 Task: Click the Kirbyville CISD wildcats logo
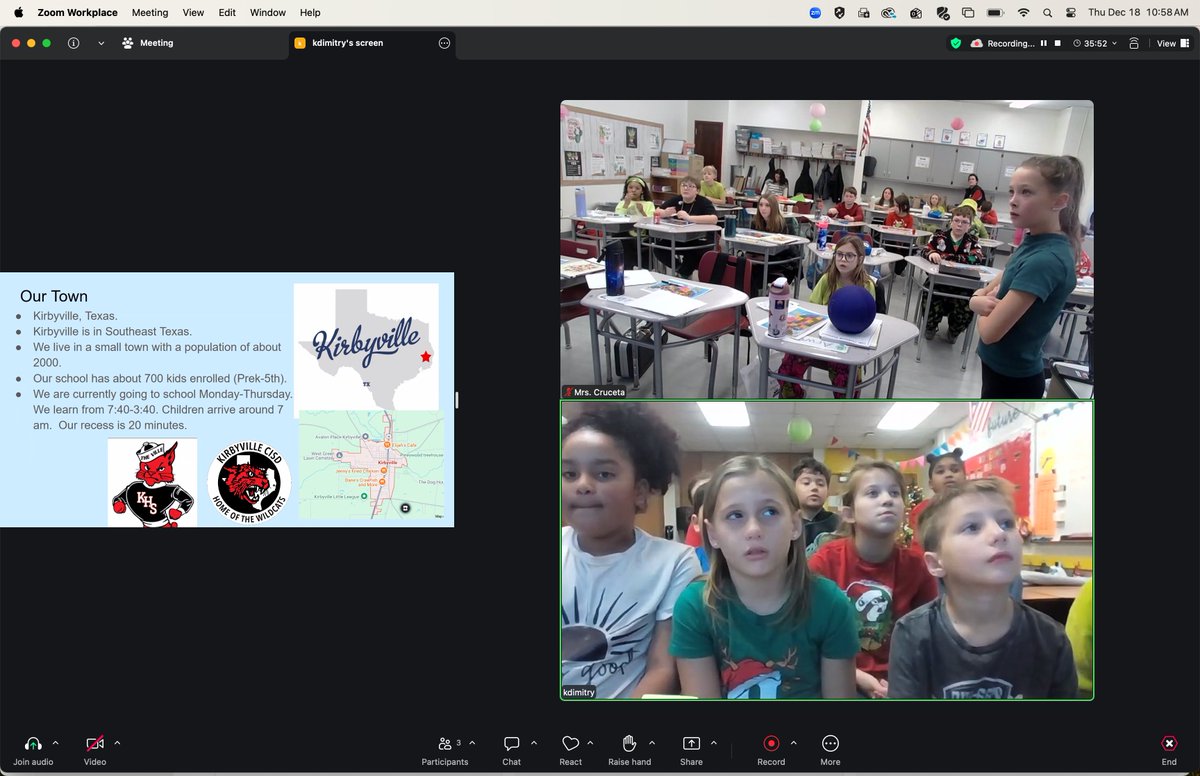click(x=249, y=483)
